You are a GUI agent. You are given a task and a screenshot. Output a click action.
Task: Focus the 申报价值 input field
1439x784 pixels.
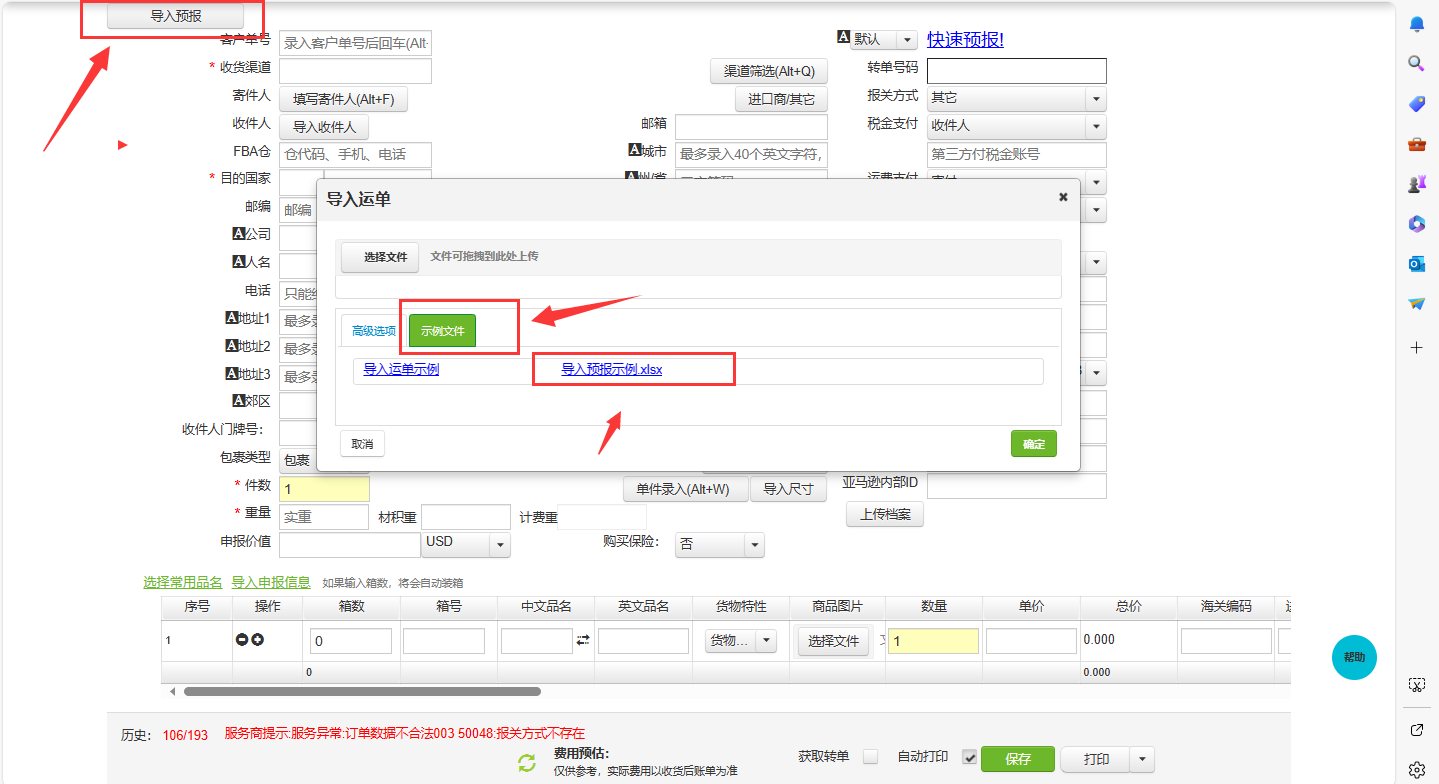(x=350, y=544)
